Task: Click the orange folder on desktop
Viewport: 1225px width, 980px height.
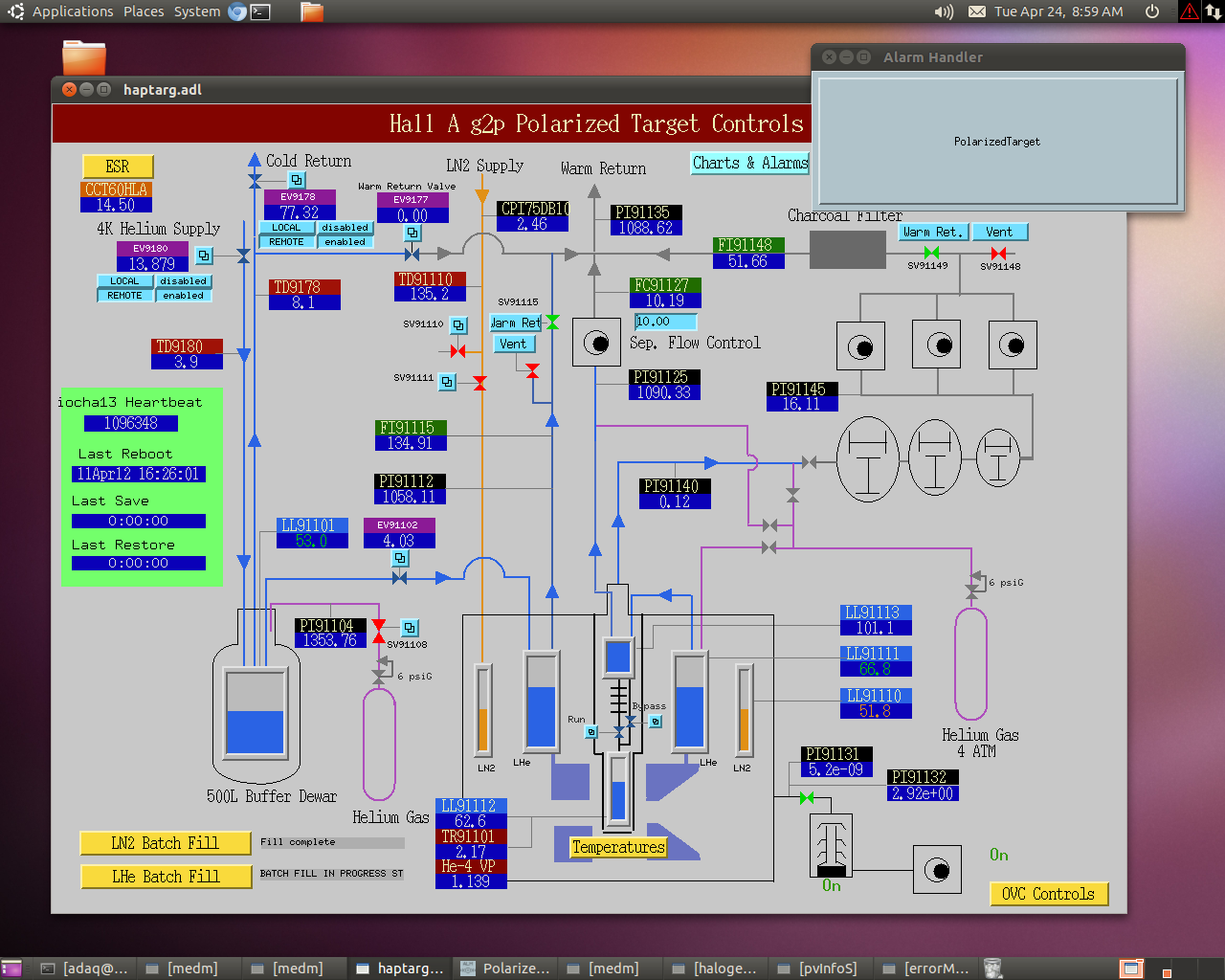Action: click(x=84, y=57)
